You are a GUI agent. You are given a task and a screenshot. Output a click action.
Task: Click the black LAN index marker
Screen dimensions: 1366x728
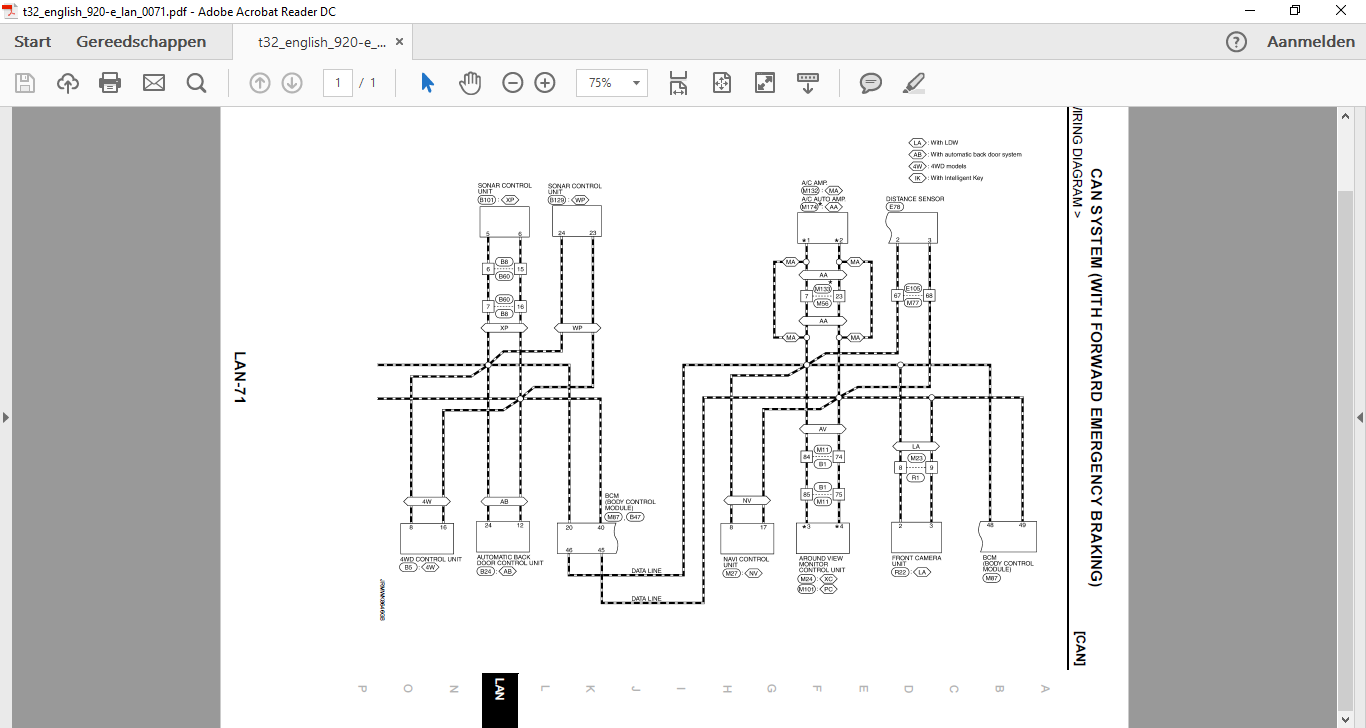500,700
